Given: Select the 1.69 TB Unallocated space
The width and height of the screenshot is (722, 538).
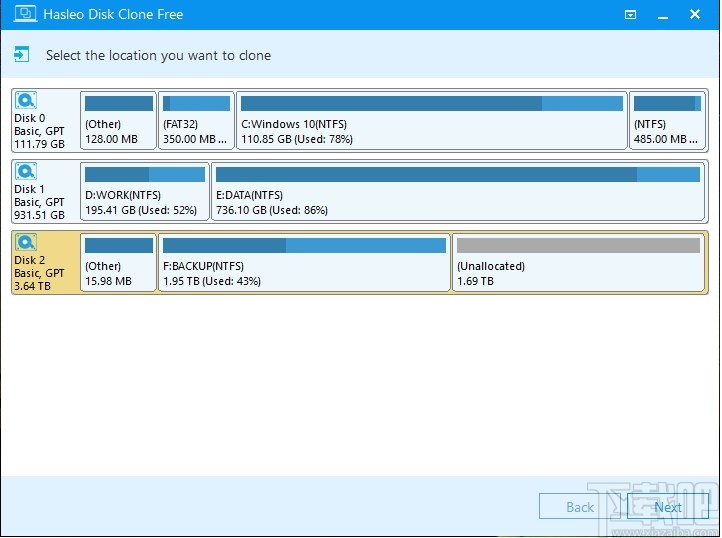Looking at the screenshot, I should [x=578, y=262].
